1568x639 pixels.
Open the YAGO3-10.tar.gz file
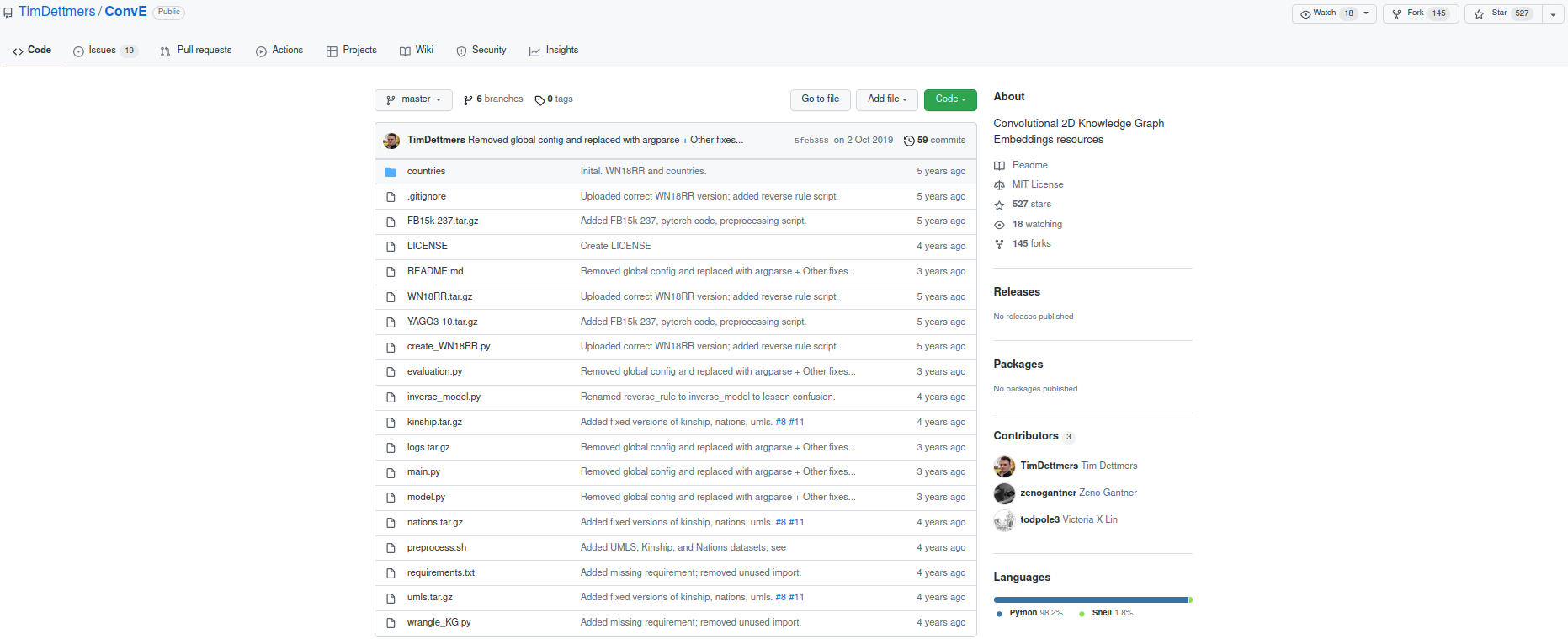tap(442, 322)
